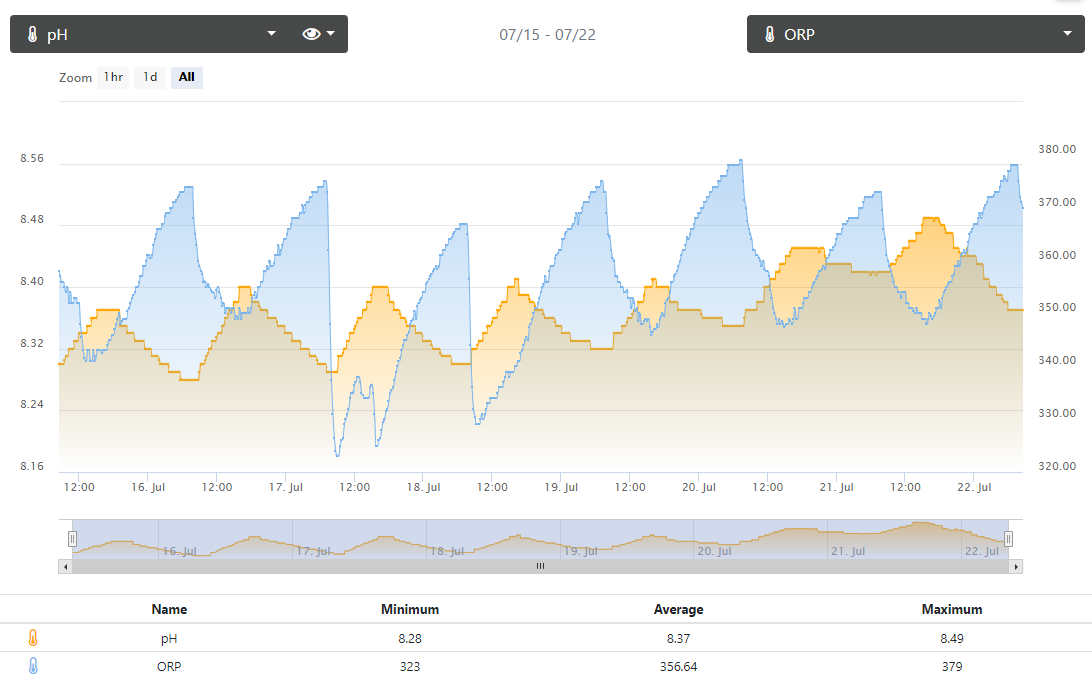Set zoom to 1hr
The image size is (1092, 693).
(113, 77)
